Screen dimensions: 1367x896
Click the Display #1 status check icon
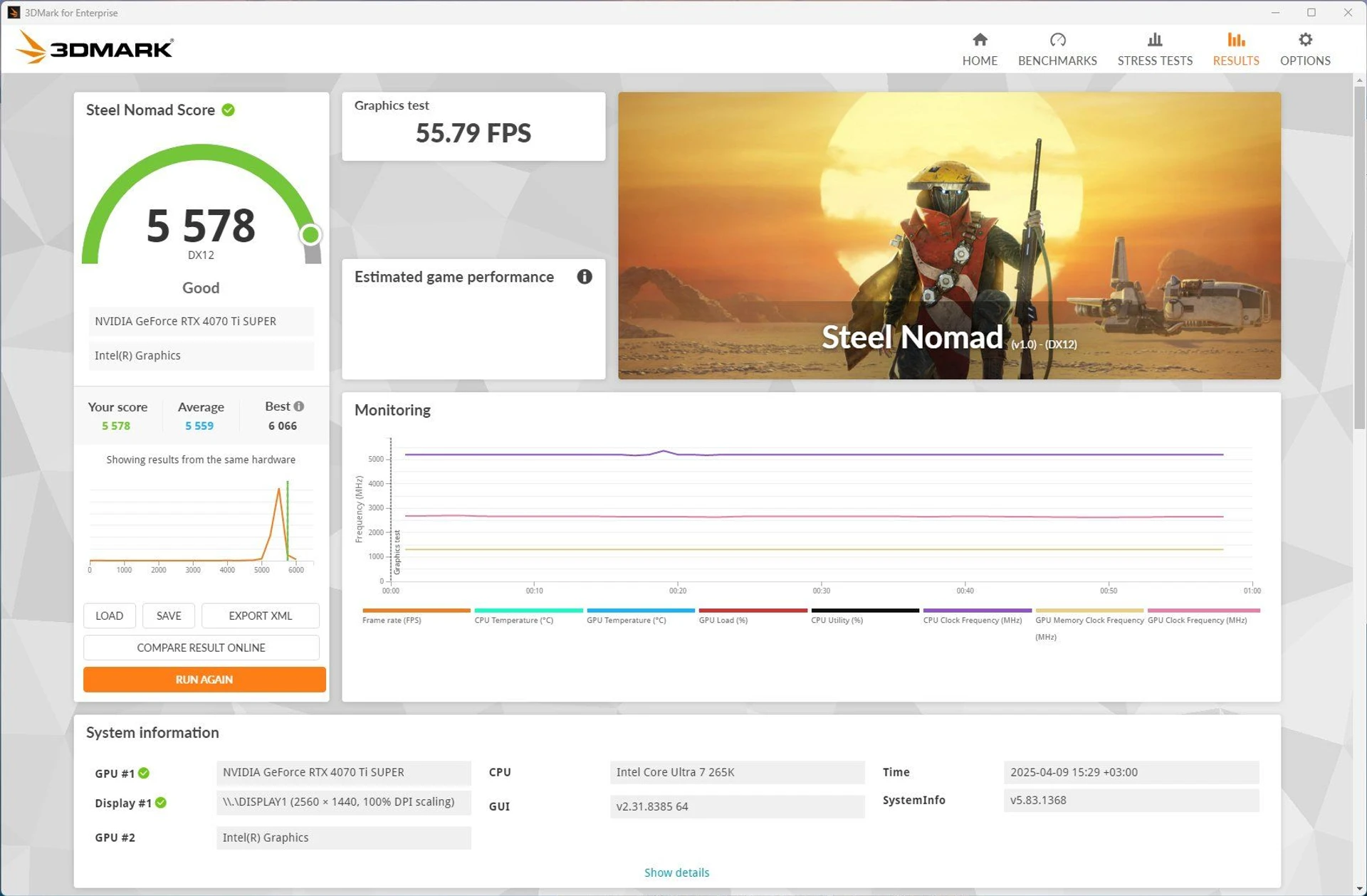(x=161, y=803)
